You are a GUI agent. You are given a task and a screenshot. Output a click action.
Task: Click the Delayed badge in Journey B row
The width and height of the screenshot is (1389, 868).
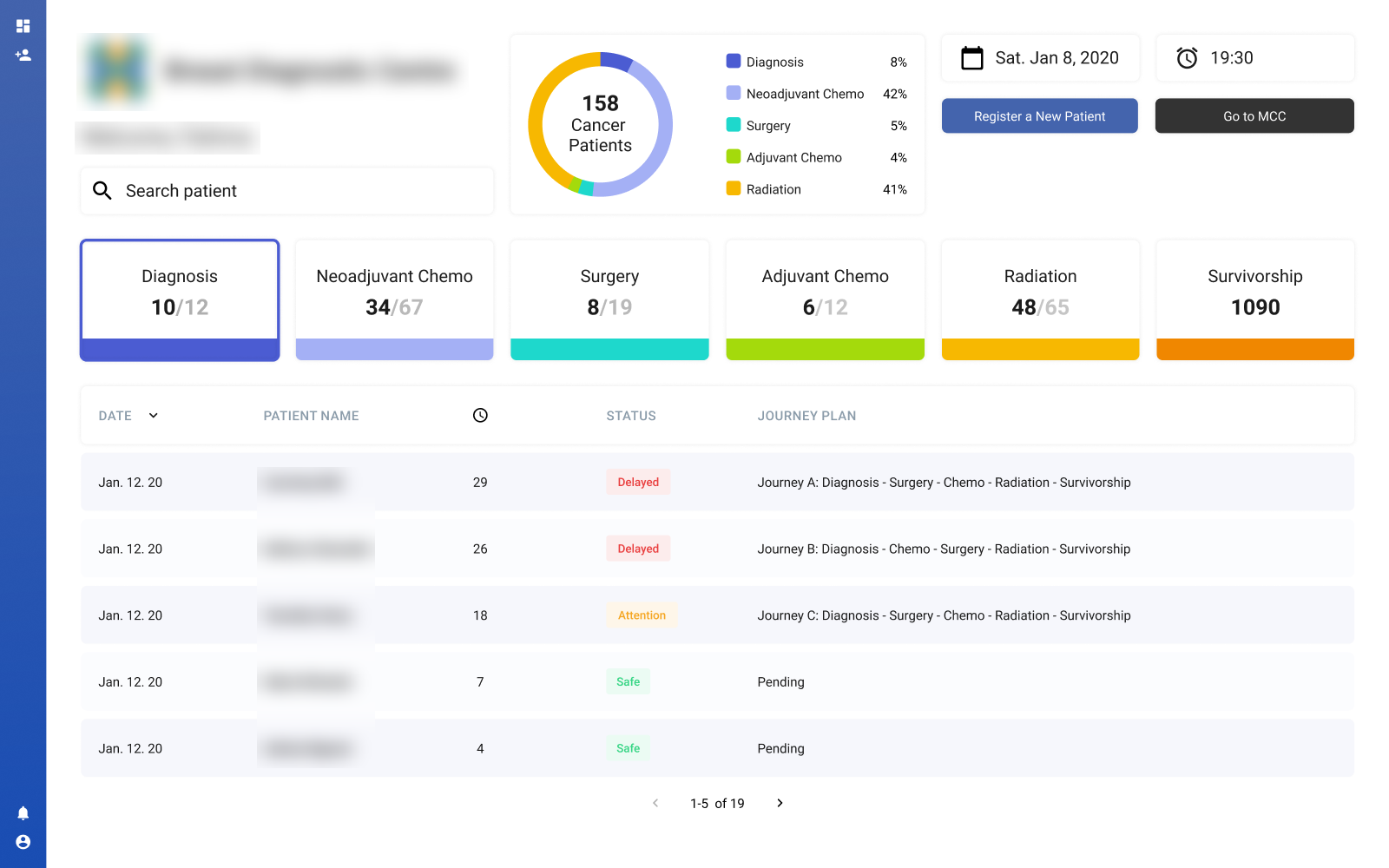coord(638,549)
